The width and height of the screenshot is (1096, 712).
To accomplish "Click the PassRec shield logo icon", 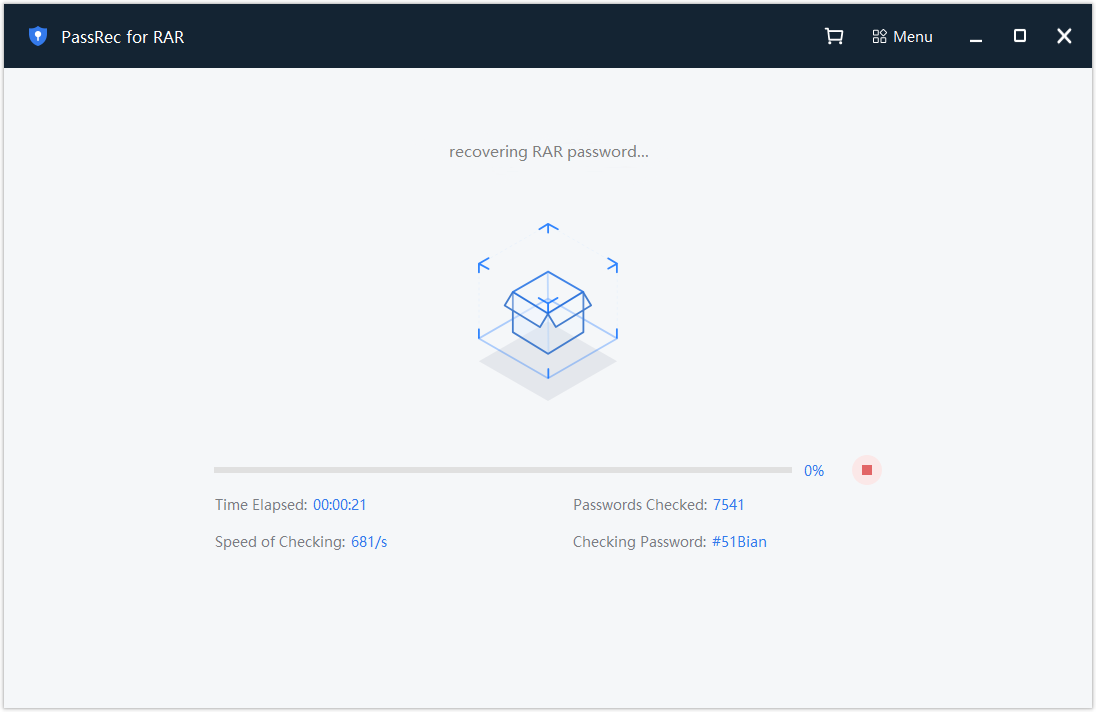I will click(38, 36).
